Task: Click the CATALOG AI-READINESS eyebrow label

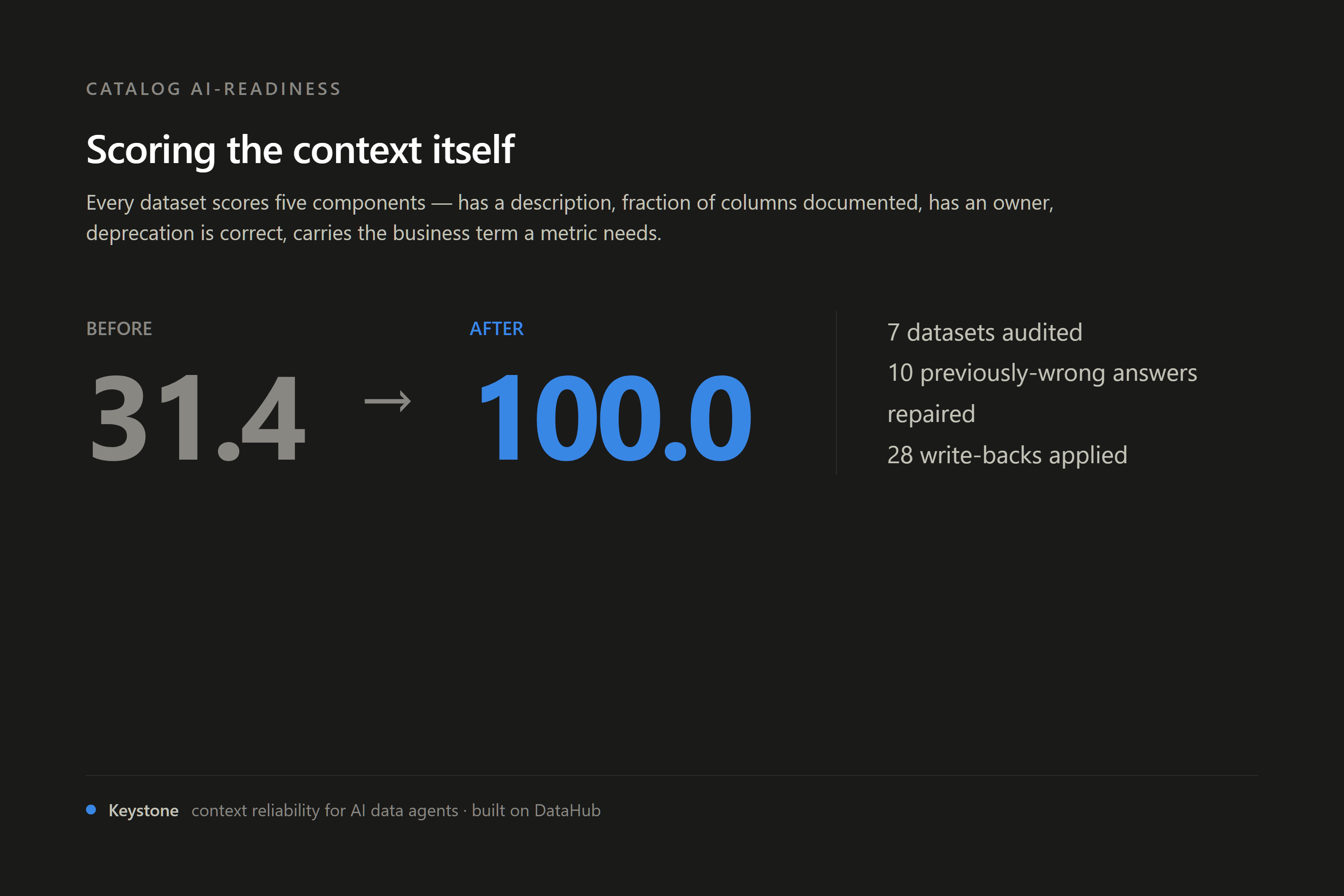Action: pos(214,89)
